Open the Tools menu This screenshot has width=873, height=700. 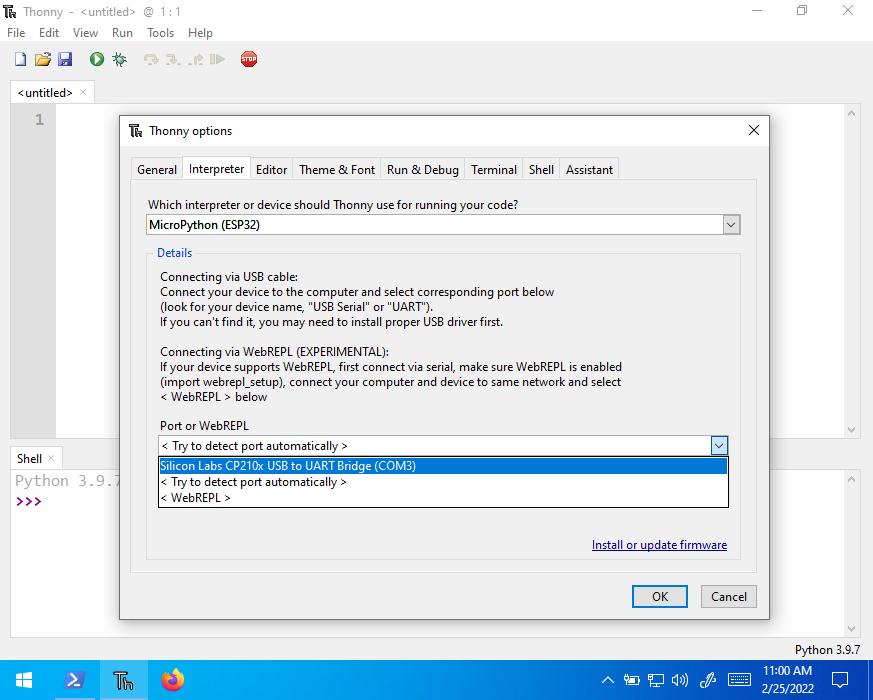coord(160,33)
